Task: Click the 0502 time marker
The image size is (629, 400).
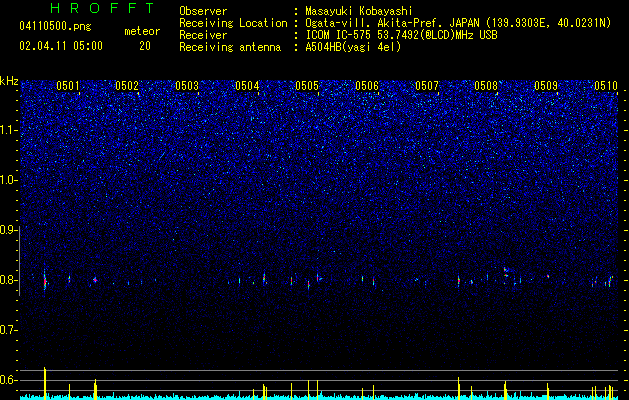Action: pos(127,86)
